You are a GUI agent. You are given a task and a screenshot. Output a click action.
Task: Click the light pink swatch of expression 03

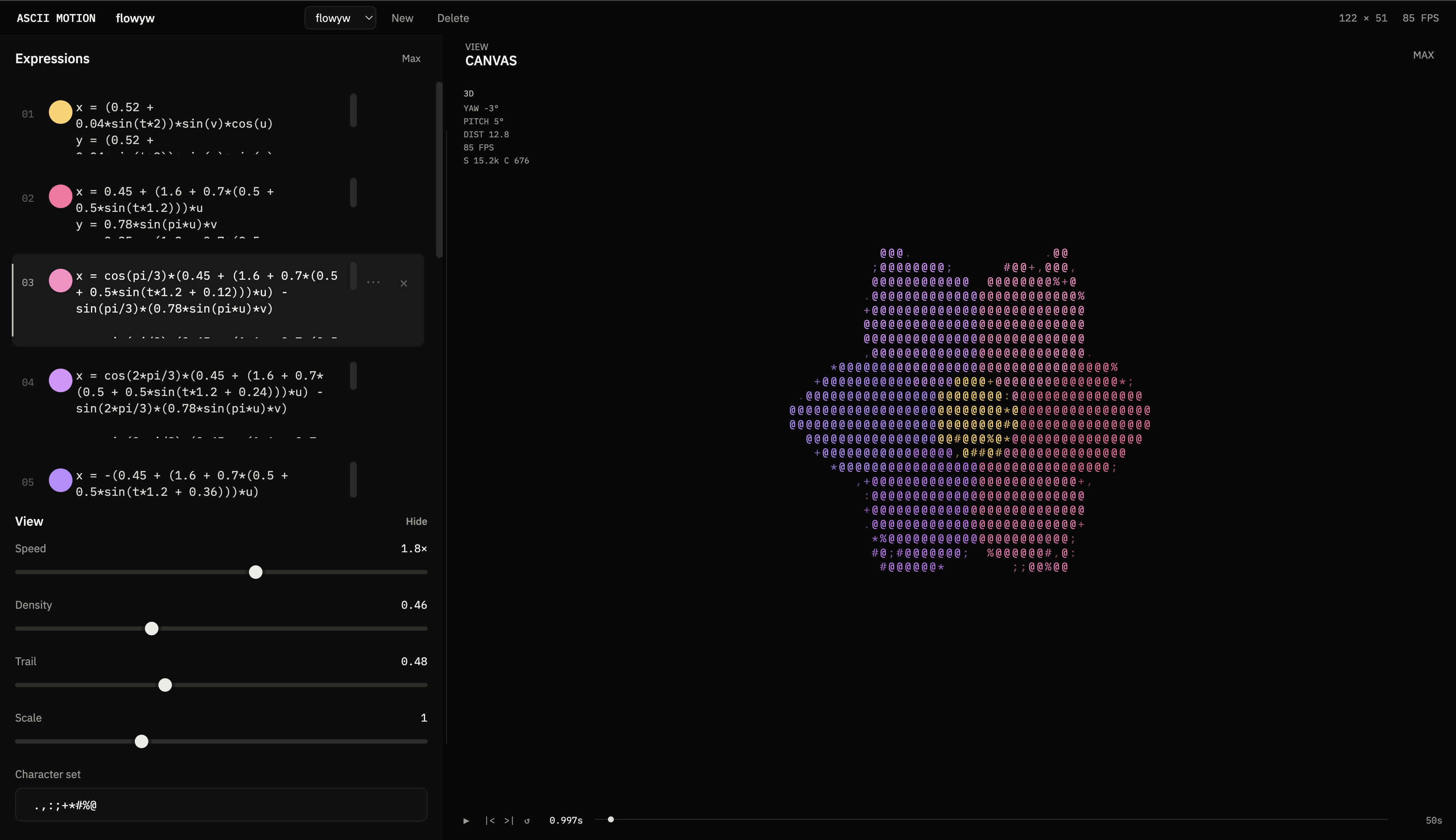[61, 281]
